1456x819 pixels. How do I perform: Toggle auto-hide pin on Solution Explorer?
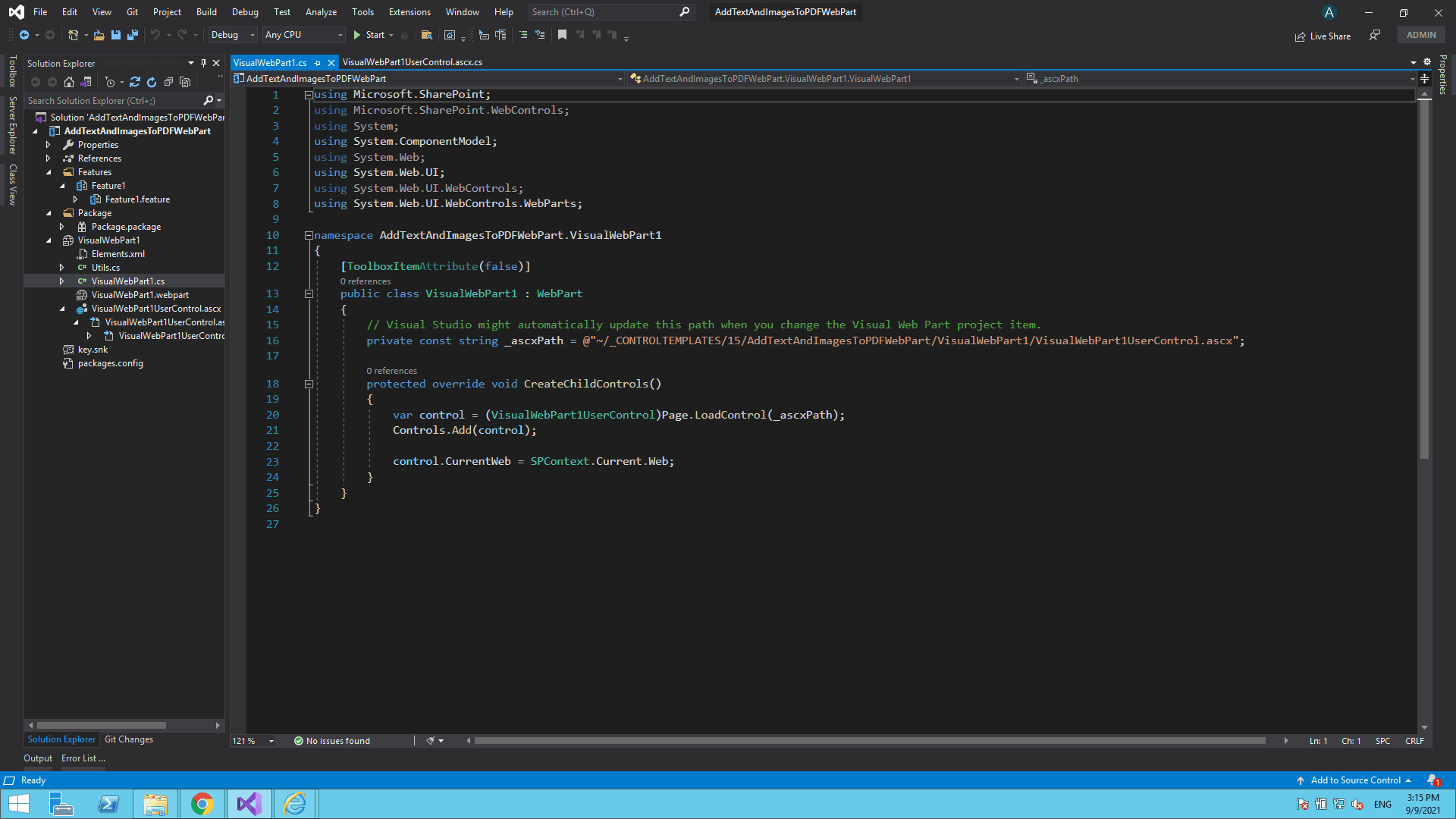click(203, 63)
